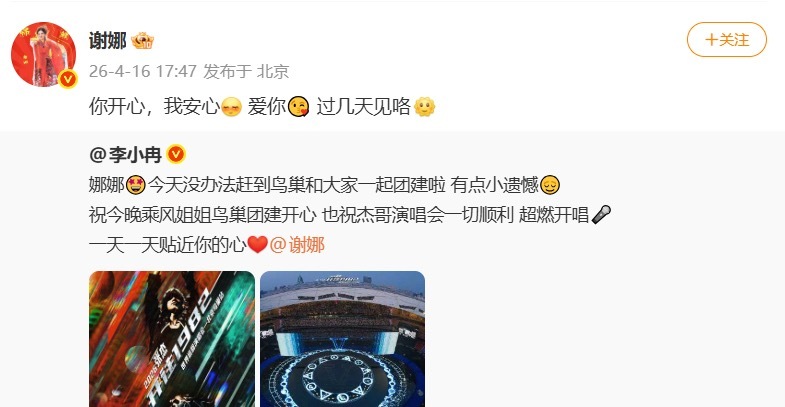Click the orange @谢娜 mention link
785x407 pixels.
(x=297, y=245)
